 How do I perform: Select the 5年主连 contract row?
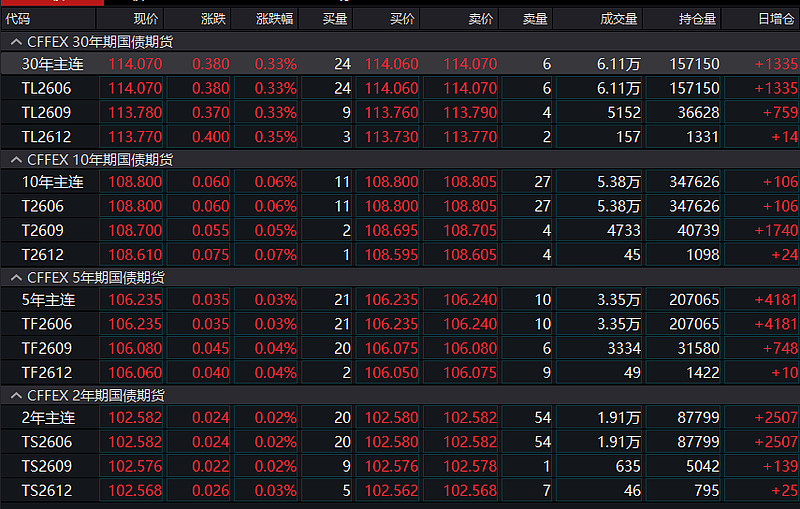[x=400, y=299]
